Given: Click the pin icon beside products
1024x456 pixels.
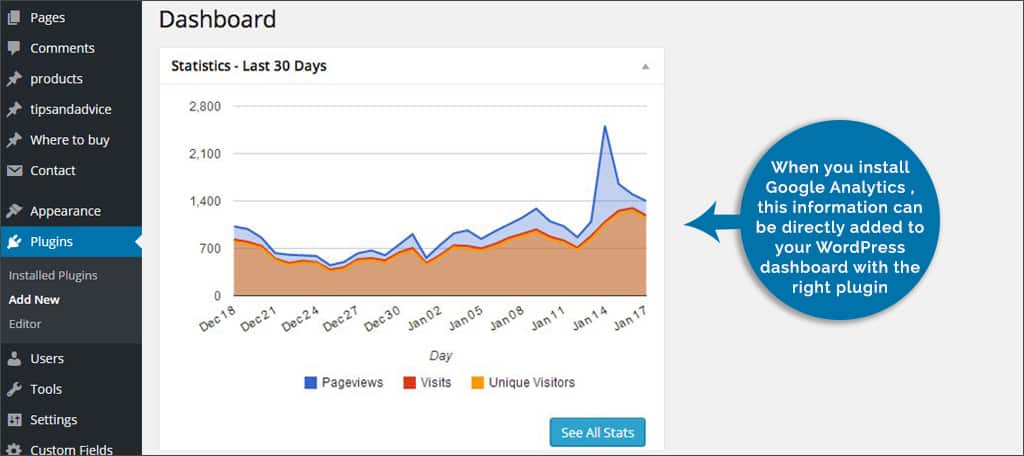Looking at the screenshot, I should point(14,79).
